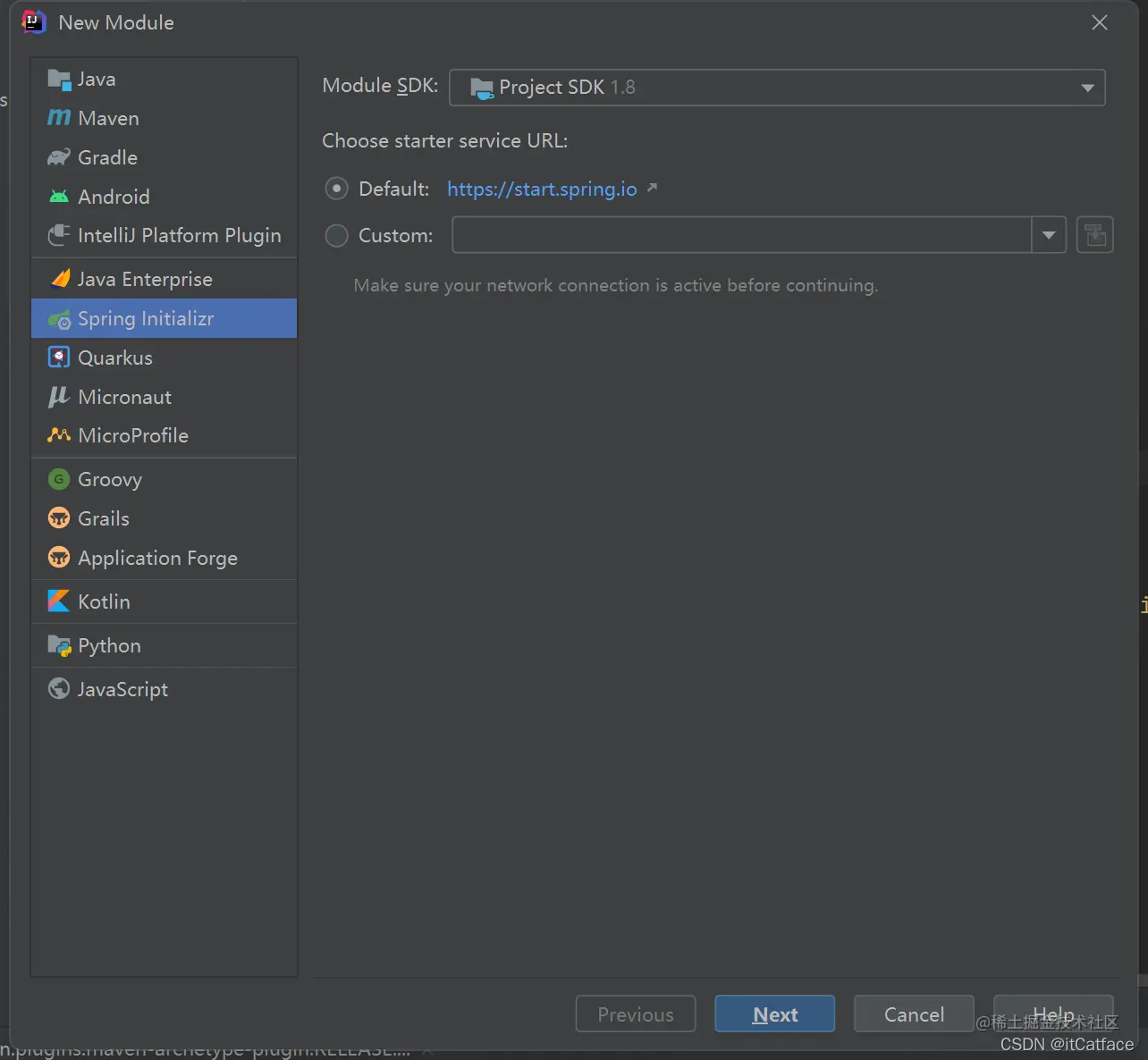Click the 'Module SDK:' label
This screenshot has height=1060, width=1148.
coord(380,86)
